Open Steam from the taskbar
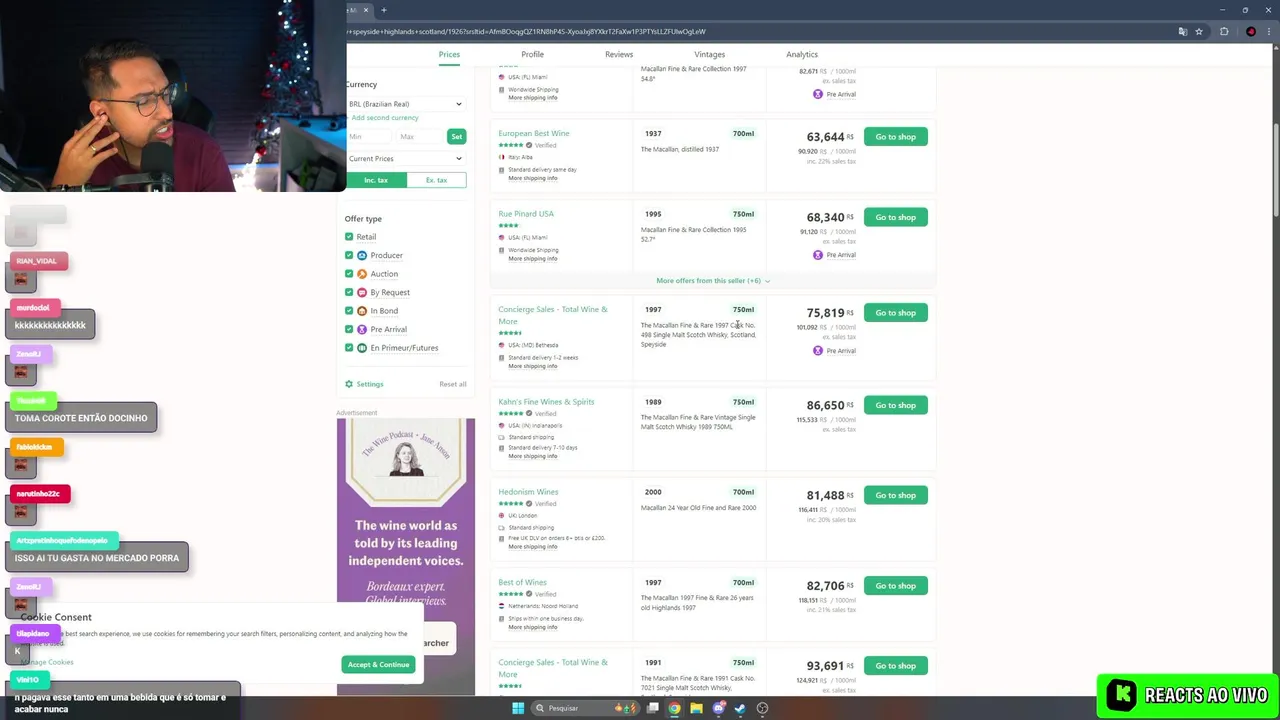Viewport: 1280px width, 720px height. click(740, 708)
